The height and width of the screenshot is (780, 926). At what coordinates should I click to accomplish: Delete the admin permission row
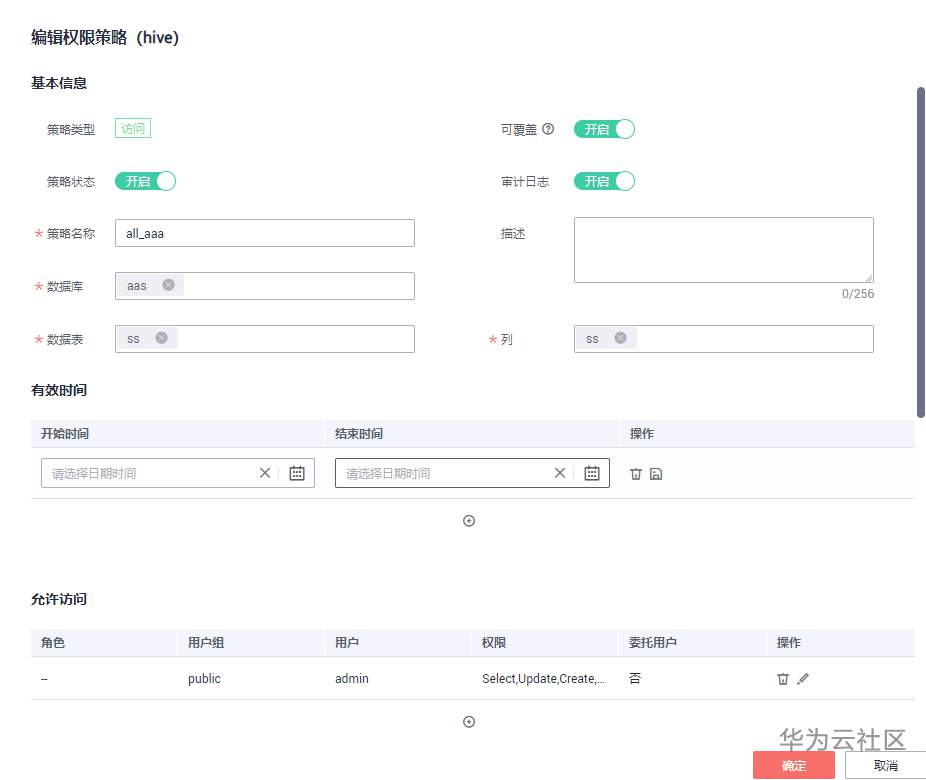point(784,678)
